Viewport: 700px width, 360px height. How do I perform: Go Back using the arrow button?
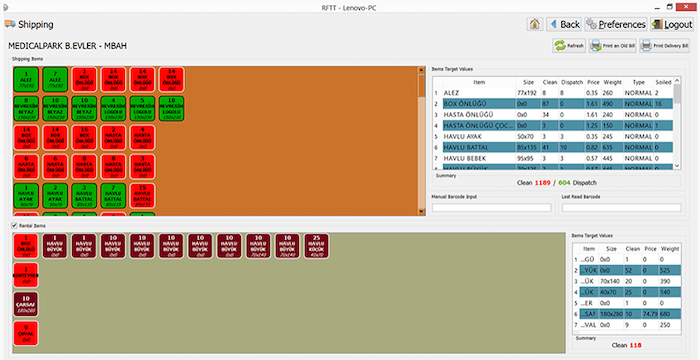point(564,24)
